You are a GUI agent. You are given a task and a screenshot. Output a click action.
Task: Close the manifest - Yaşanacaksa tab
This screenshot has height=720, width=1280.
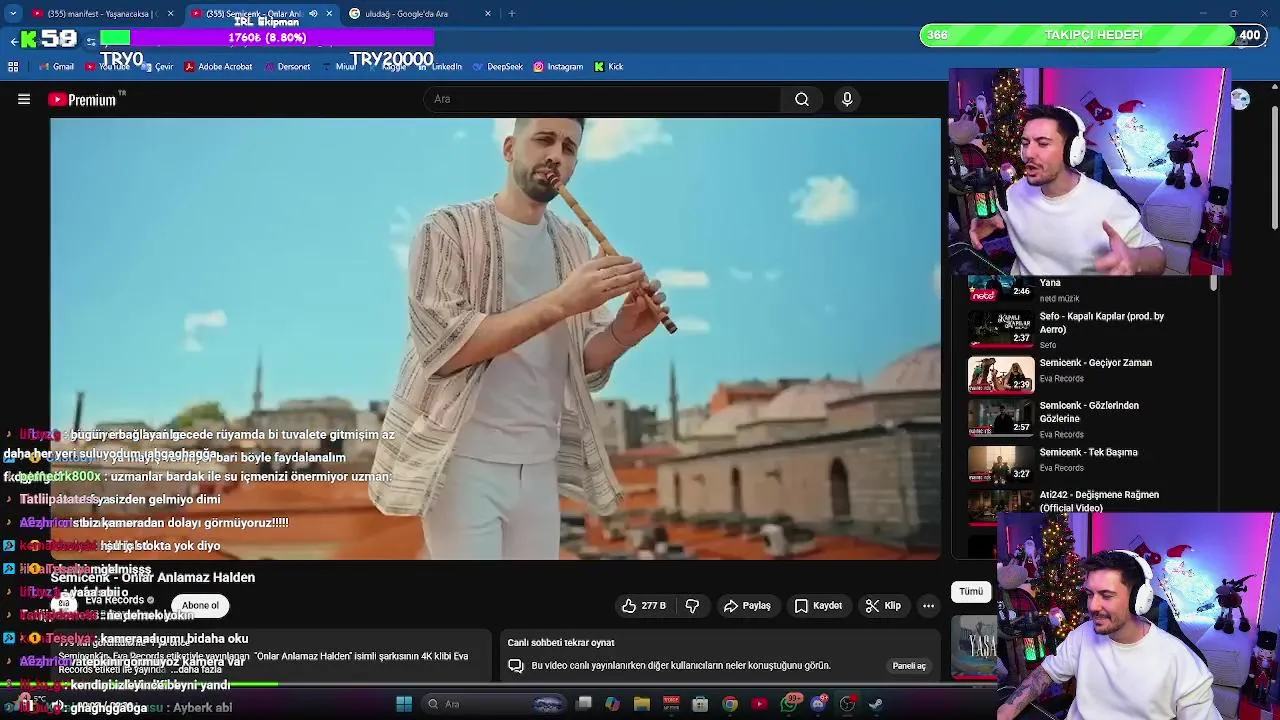[x=170, y=14]
